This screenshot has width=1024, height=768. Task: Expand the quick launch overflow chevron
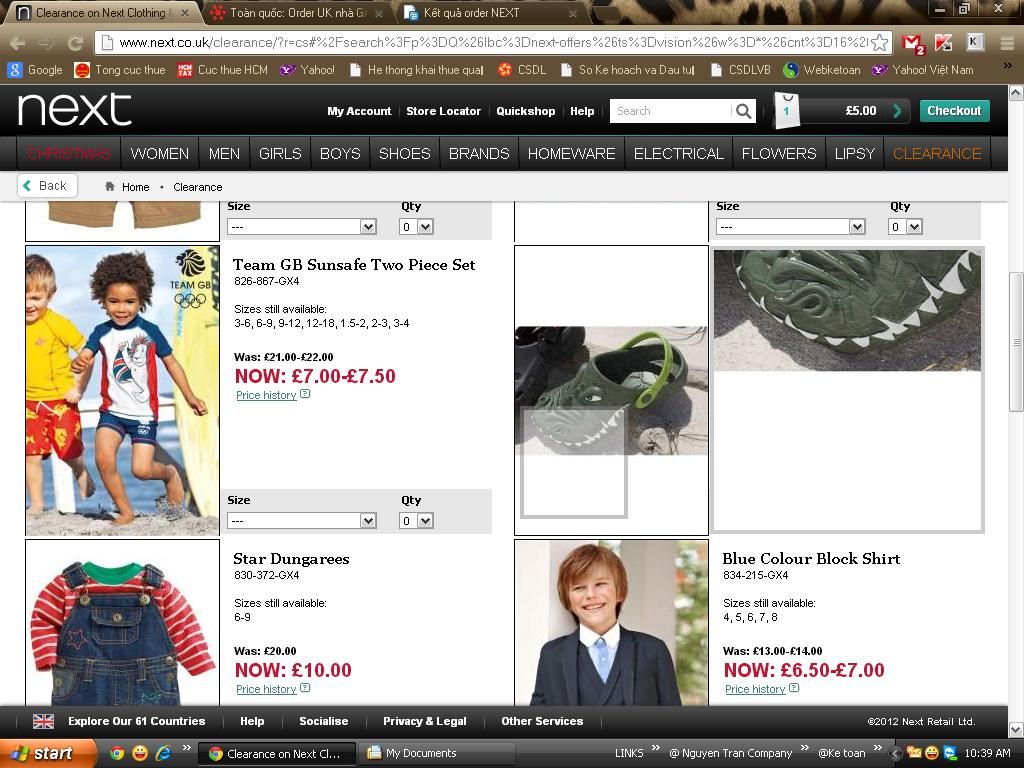pos(187,748)
